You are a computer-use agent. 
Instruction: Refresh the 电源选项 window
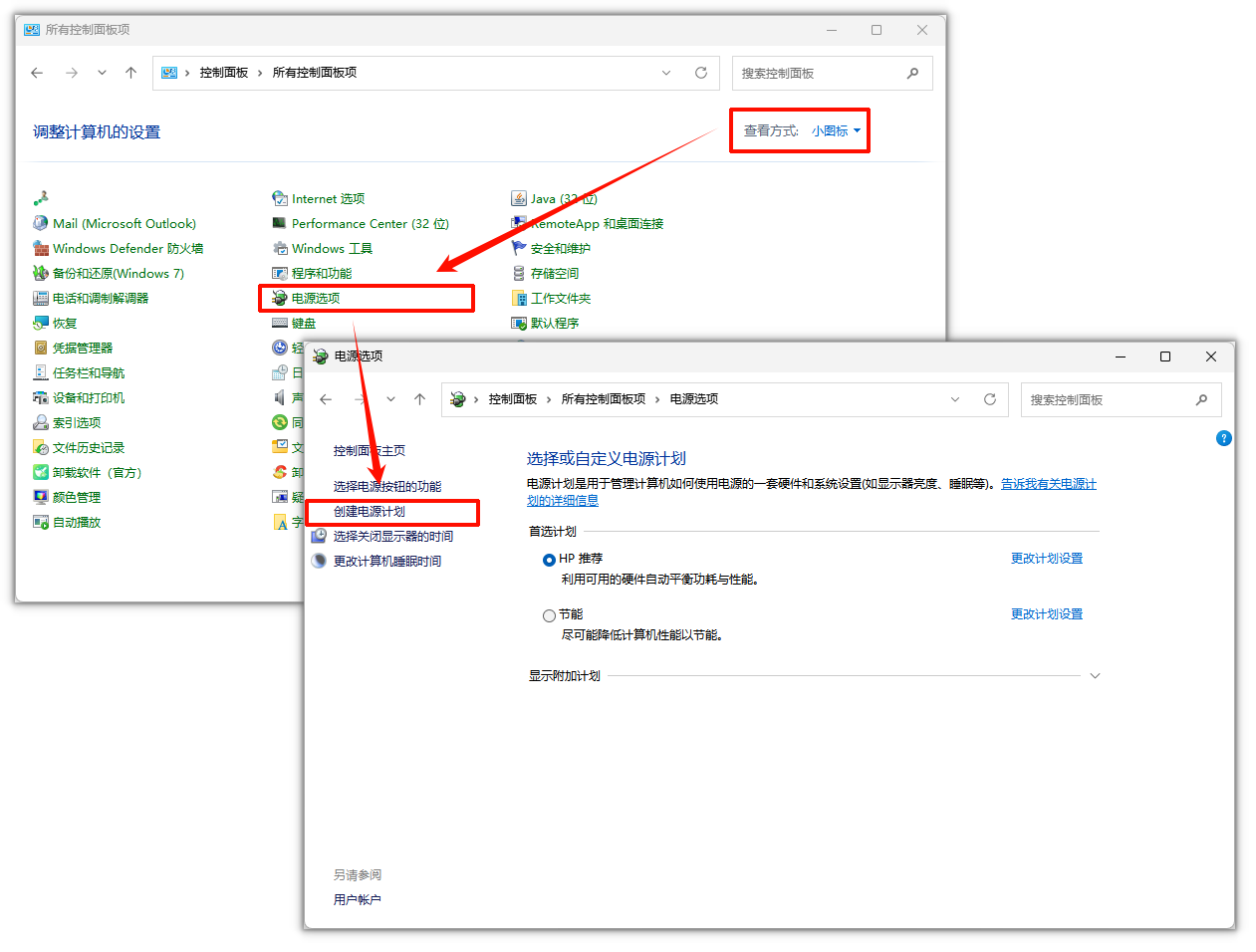pyautogui.click(x=990, y=399)
